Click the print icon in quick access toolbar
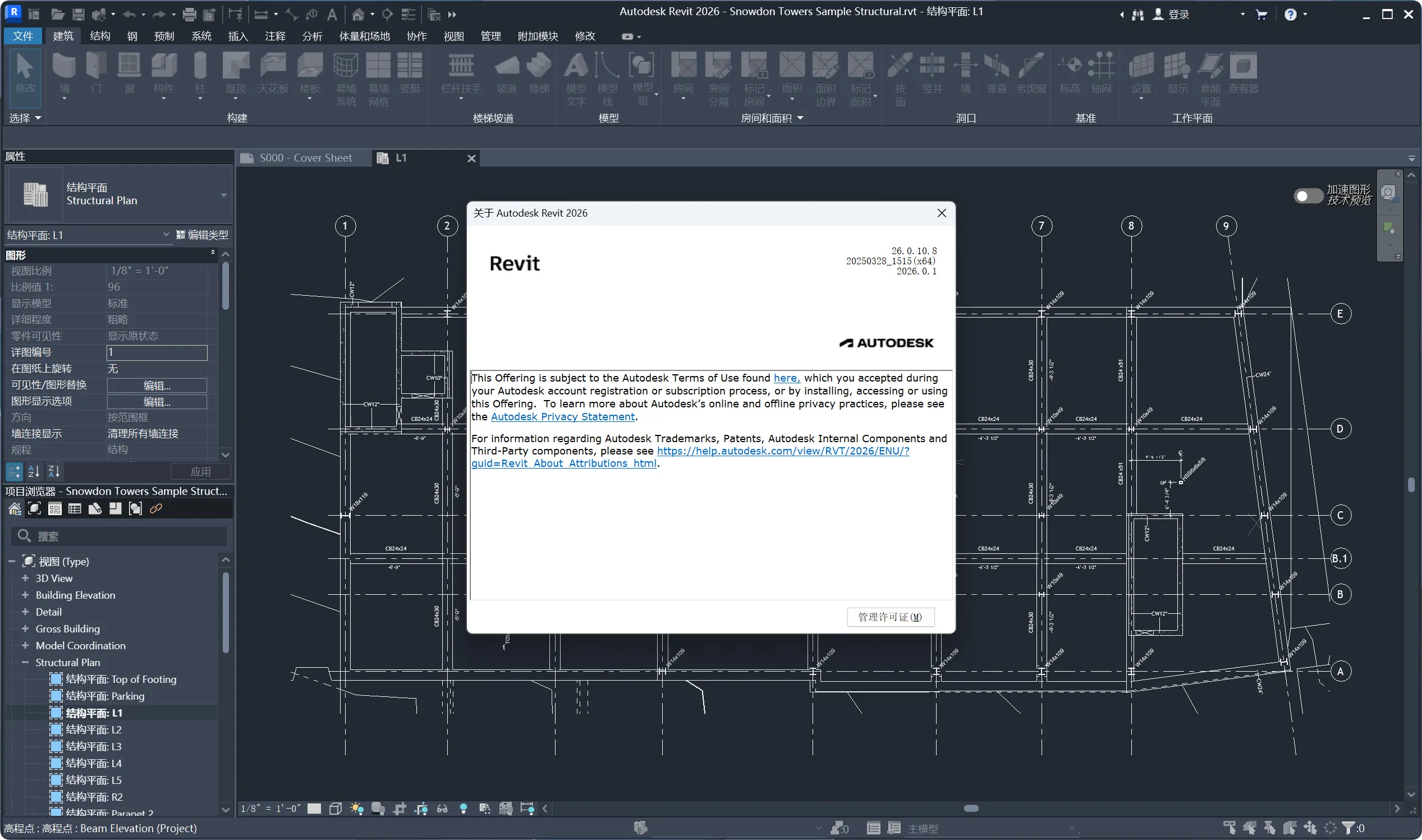1422x840 pixels. click(190, 14)
